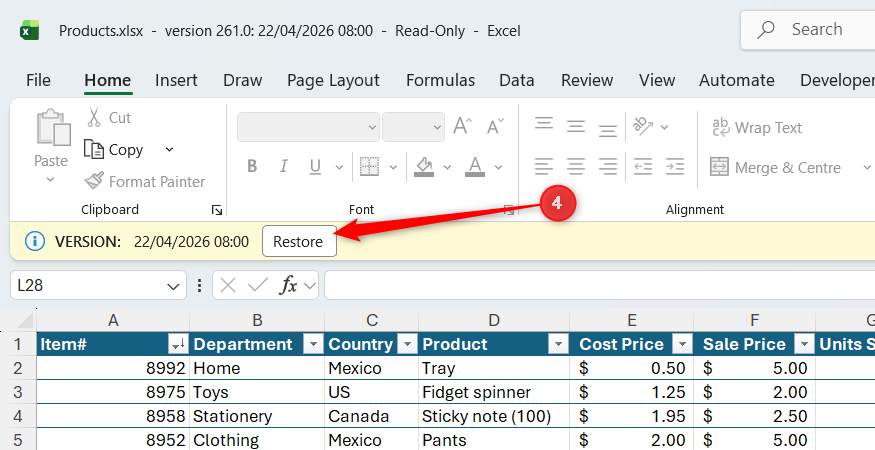Apply the Font Colour A icon

(475, 166)
